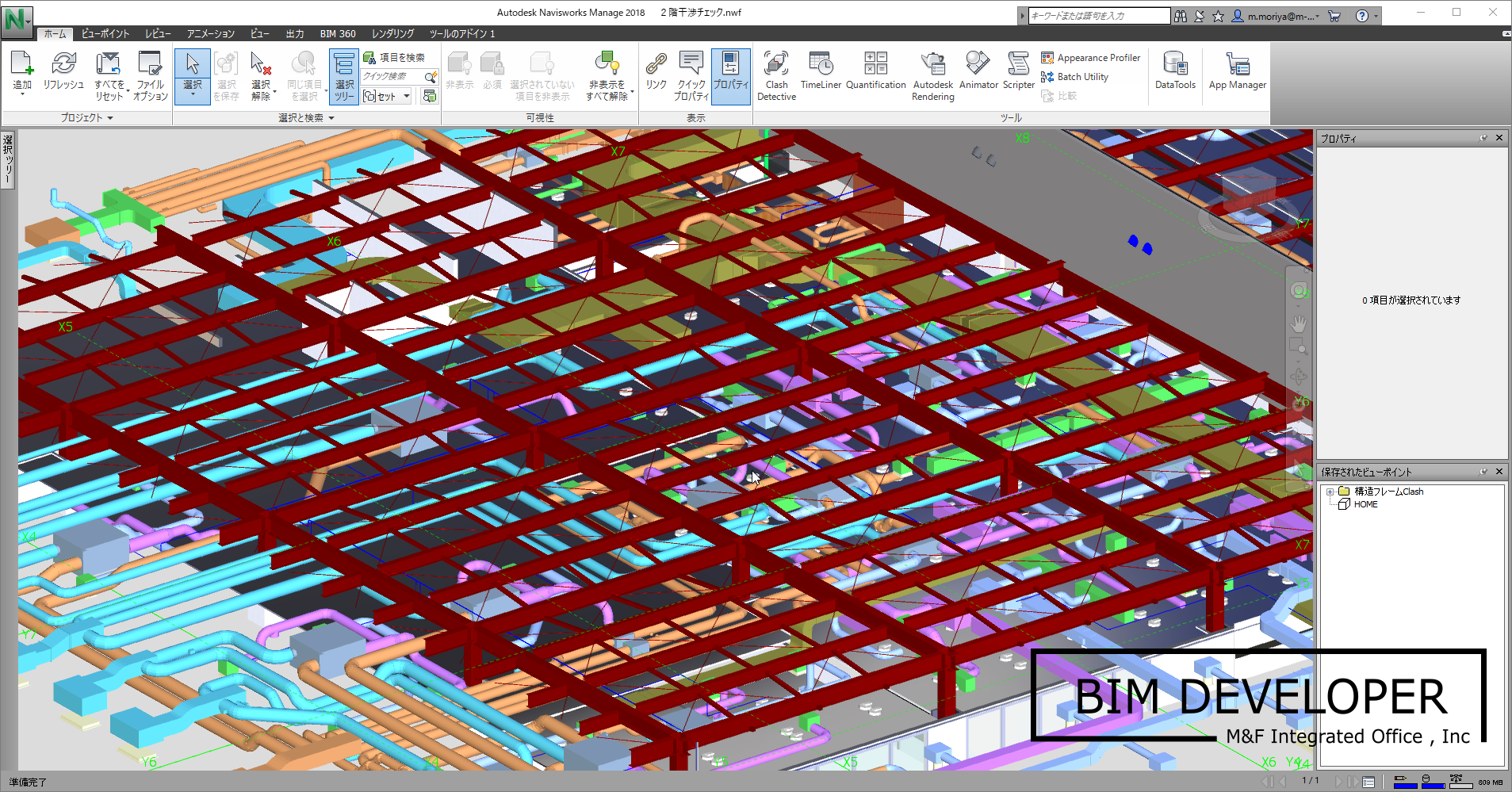Toggle auto-hide pin on プロパティ panel
Image resolution: width=1512 pixels, height=792 pixels.
coord(1483,138)
